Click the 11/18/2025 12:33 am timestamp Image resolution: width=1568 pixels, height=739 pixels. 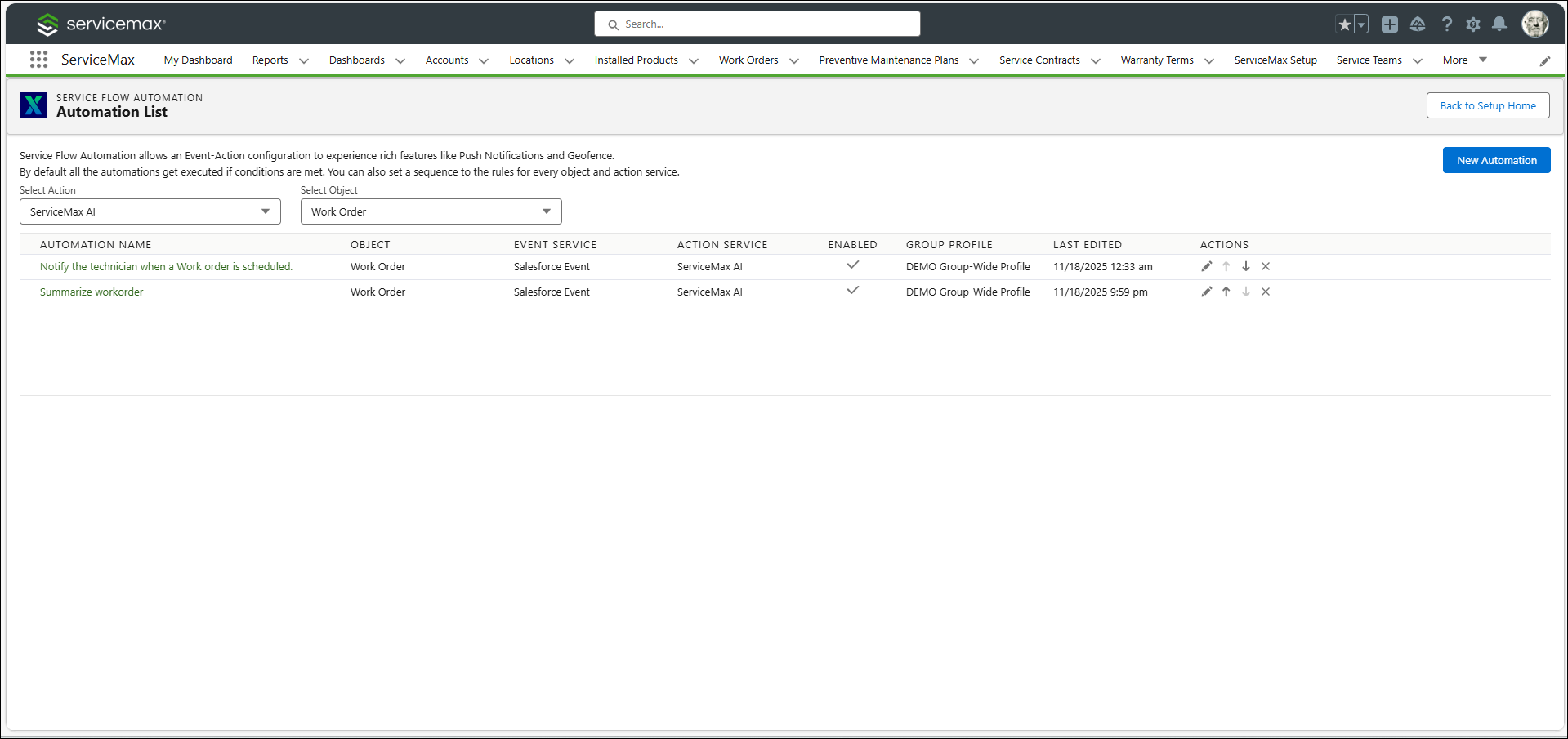point(1102,266)
